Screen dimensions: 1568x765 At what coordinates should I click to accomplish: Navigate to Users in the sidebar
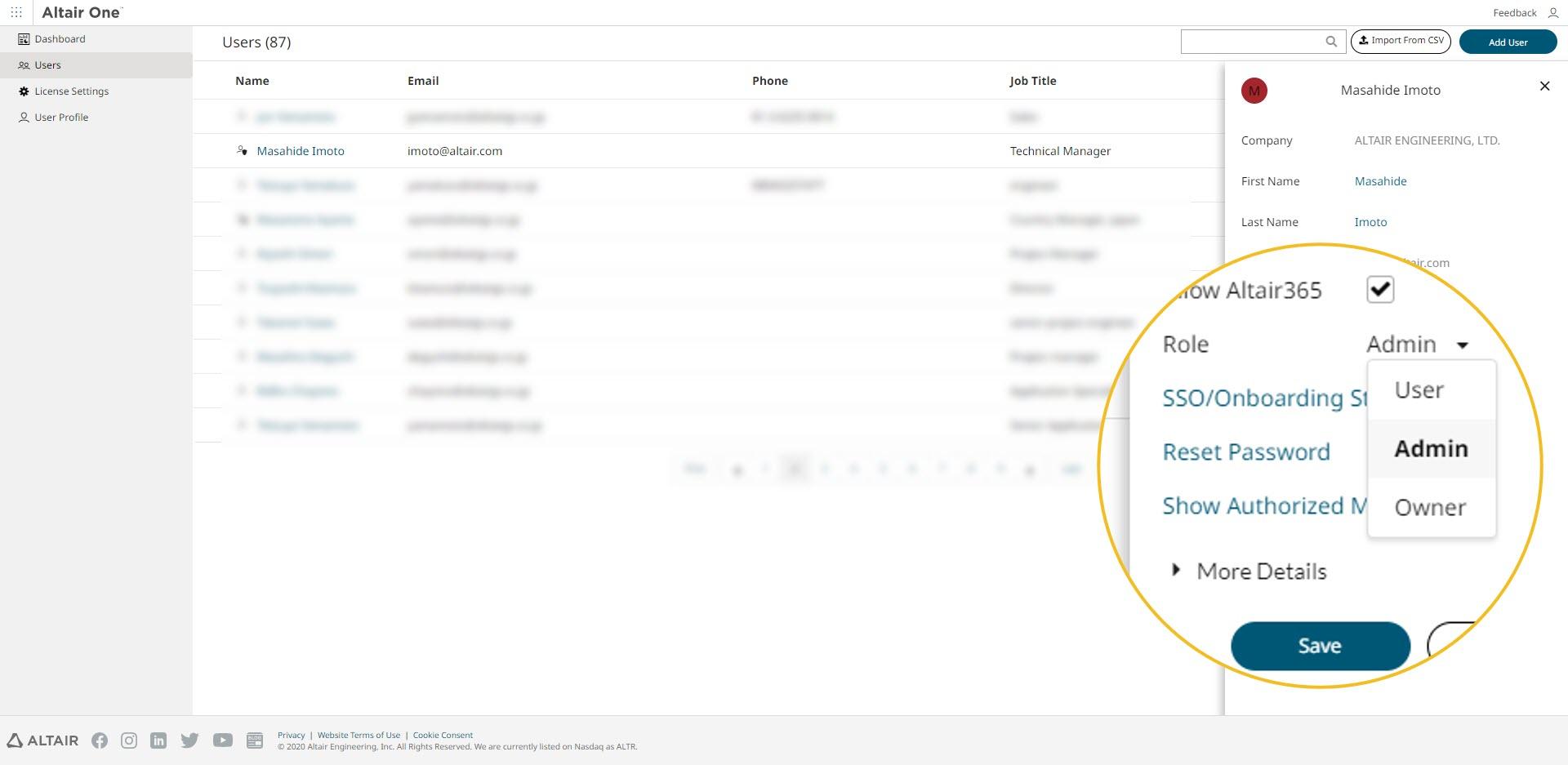click(x=48, y=64)
